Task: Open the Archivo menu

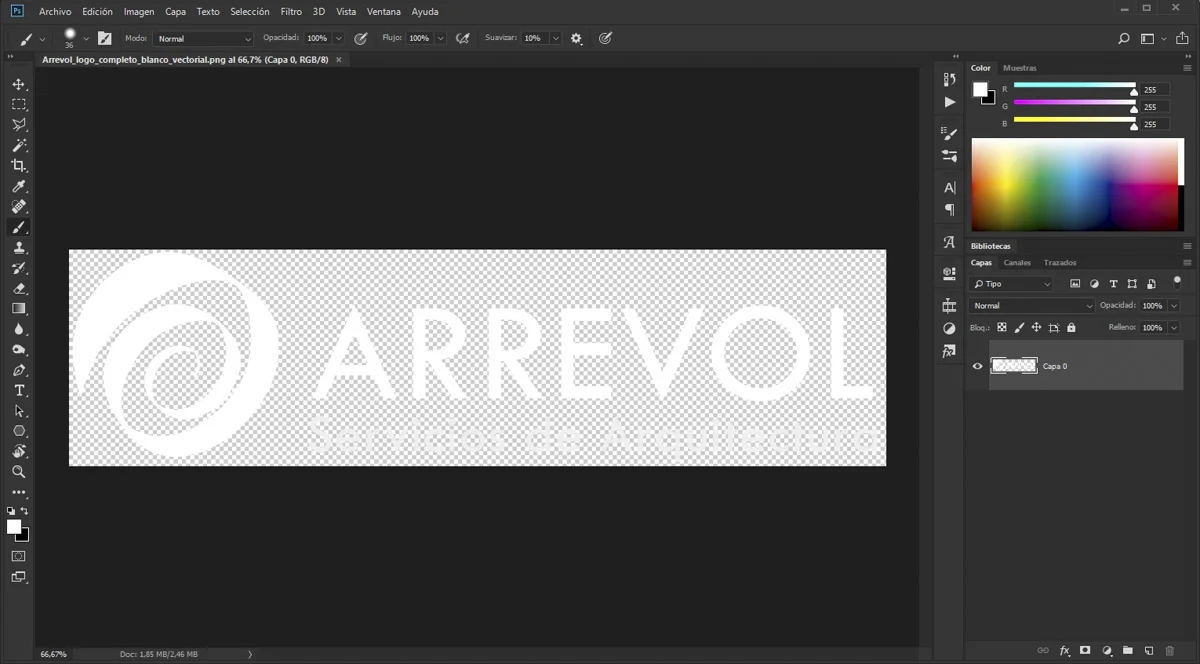Action: point(55,12)
